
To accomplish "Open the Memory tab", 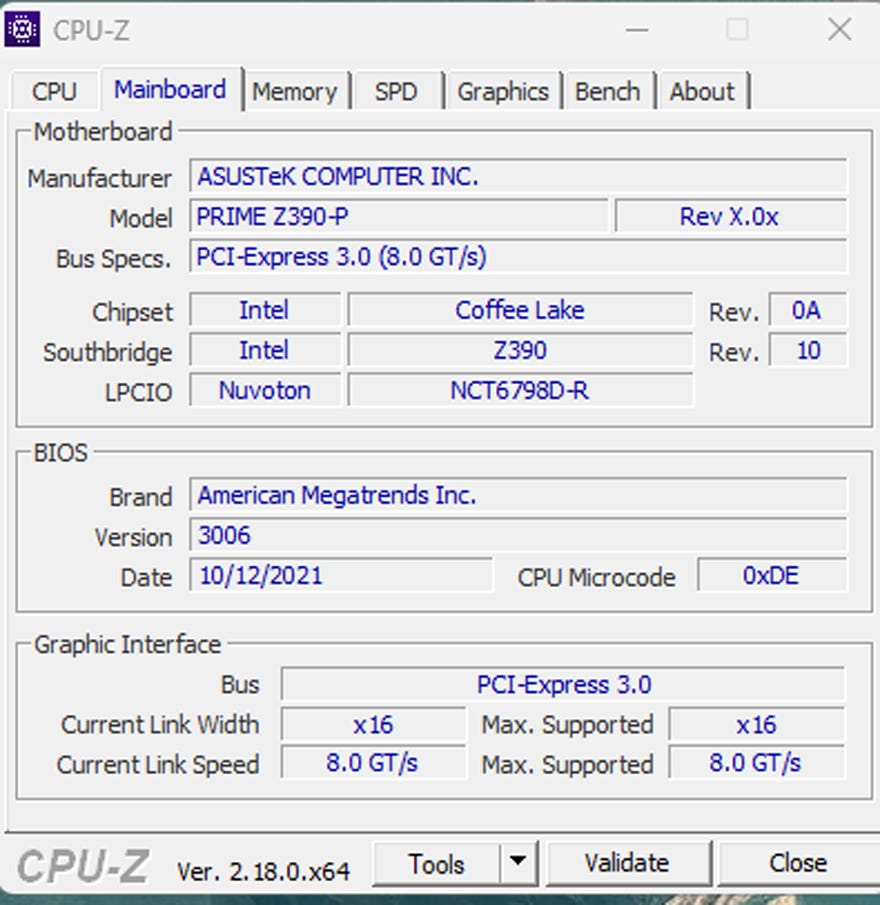I will click(x=295, y=91).
